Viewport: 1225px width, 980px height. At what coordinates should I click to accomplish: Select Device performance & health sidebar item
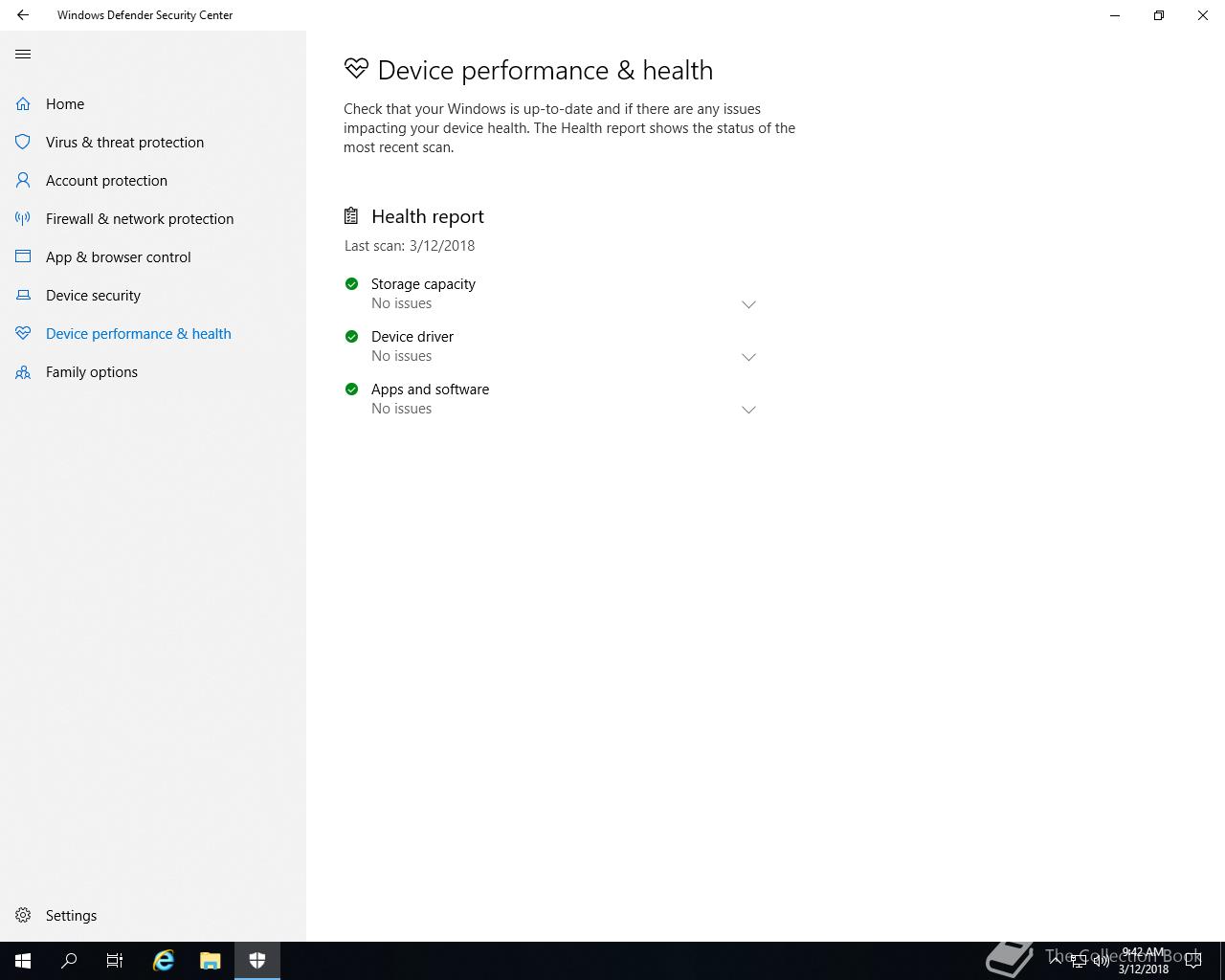click(x=153, y=334)
